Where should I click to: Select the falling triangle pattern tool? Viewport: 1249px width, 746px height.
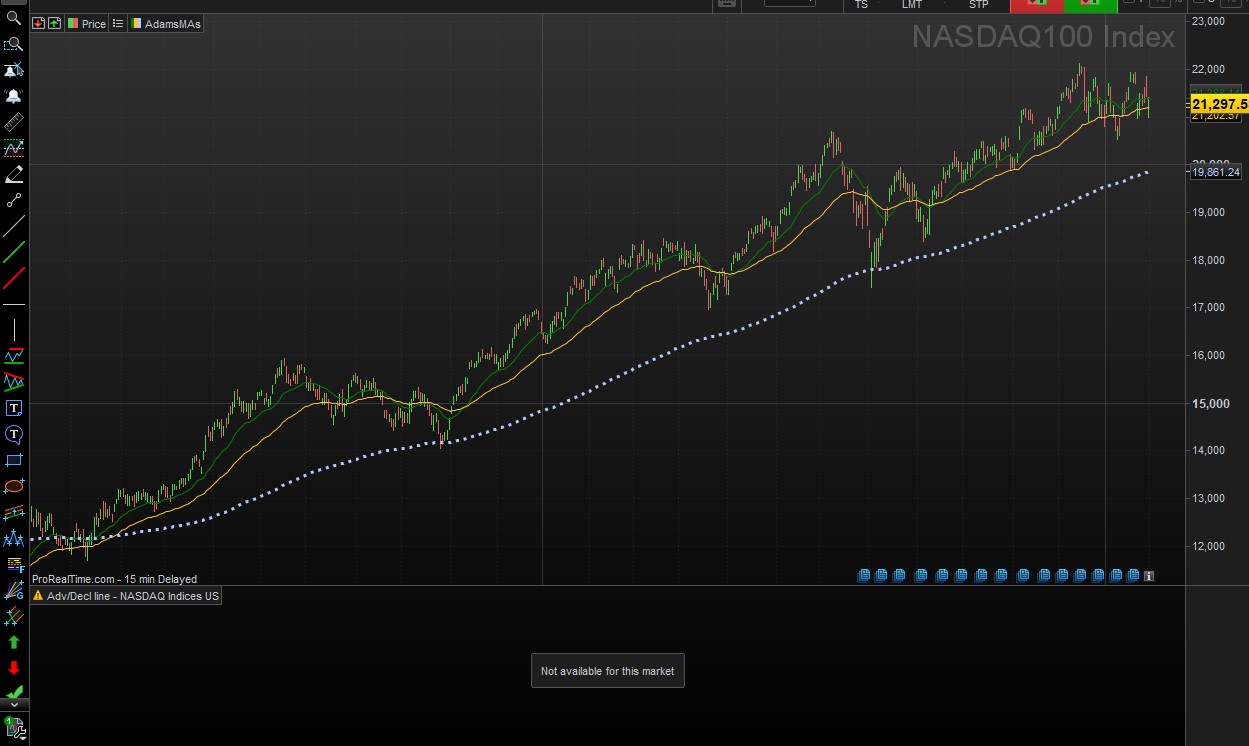[x=14, y=382]
